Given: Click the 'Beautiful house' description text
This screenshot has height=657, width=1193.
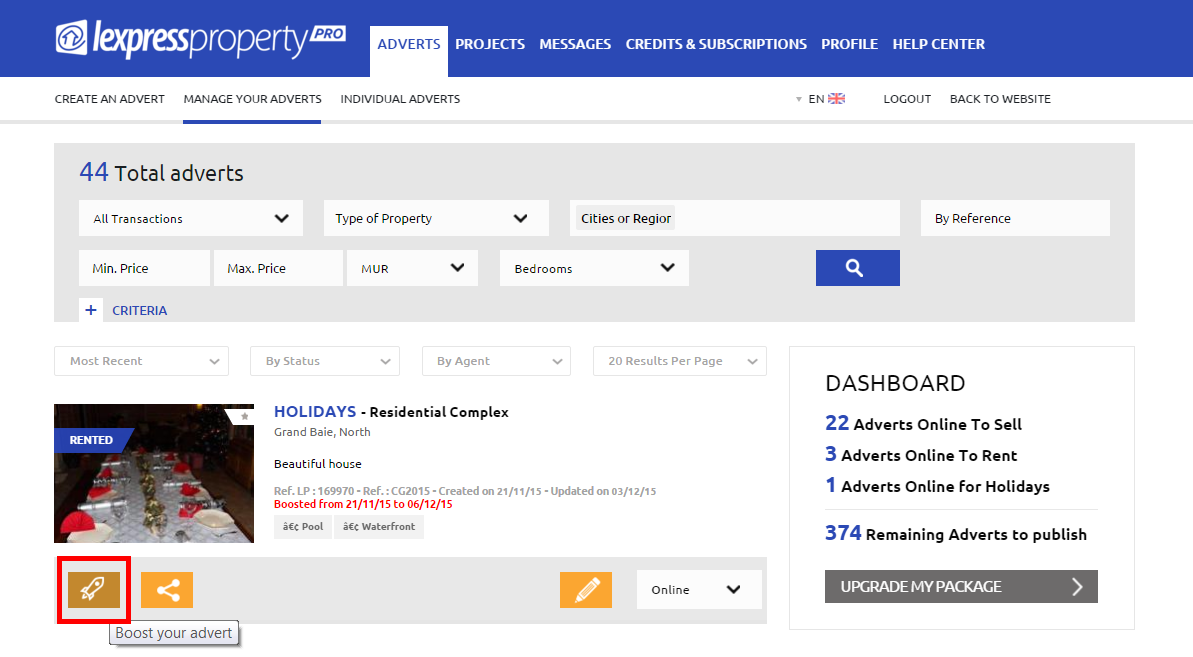Looking at the screenshot, I should (317, 464).
